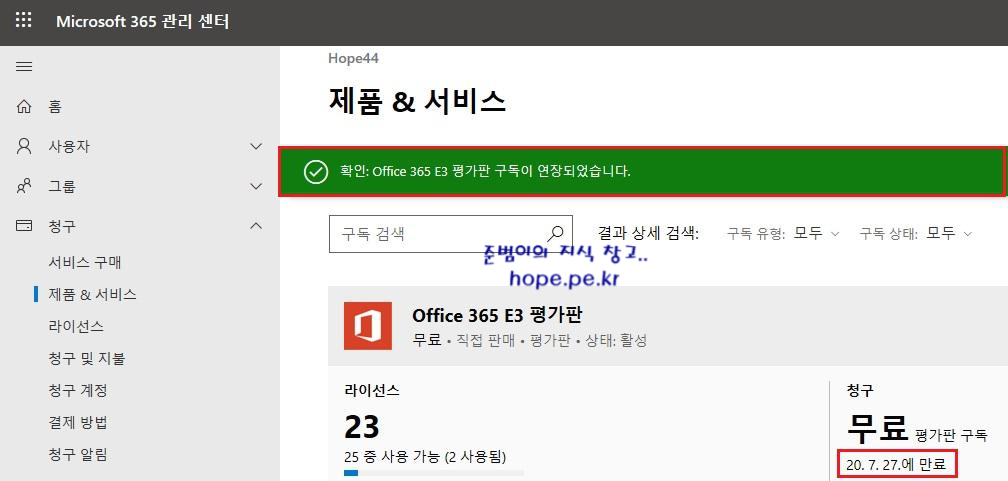Click the 제품 & 서비스 page heading
The image size is (1008, 481).
pyautogui.click(x=417, y=102)
